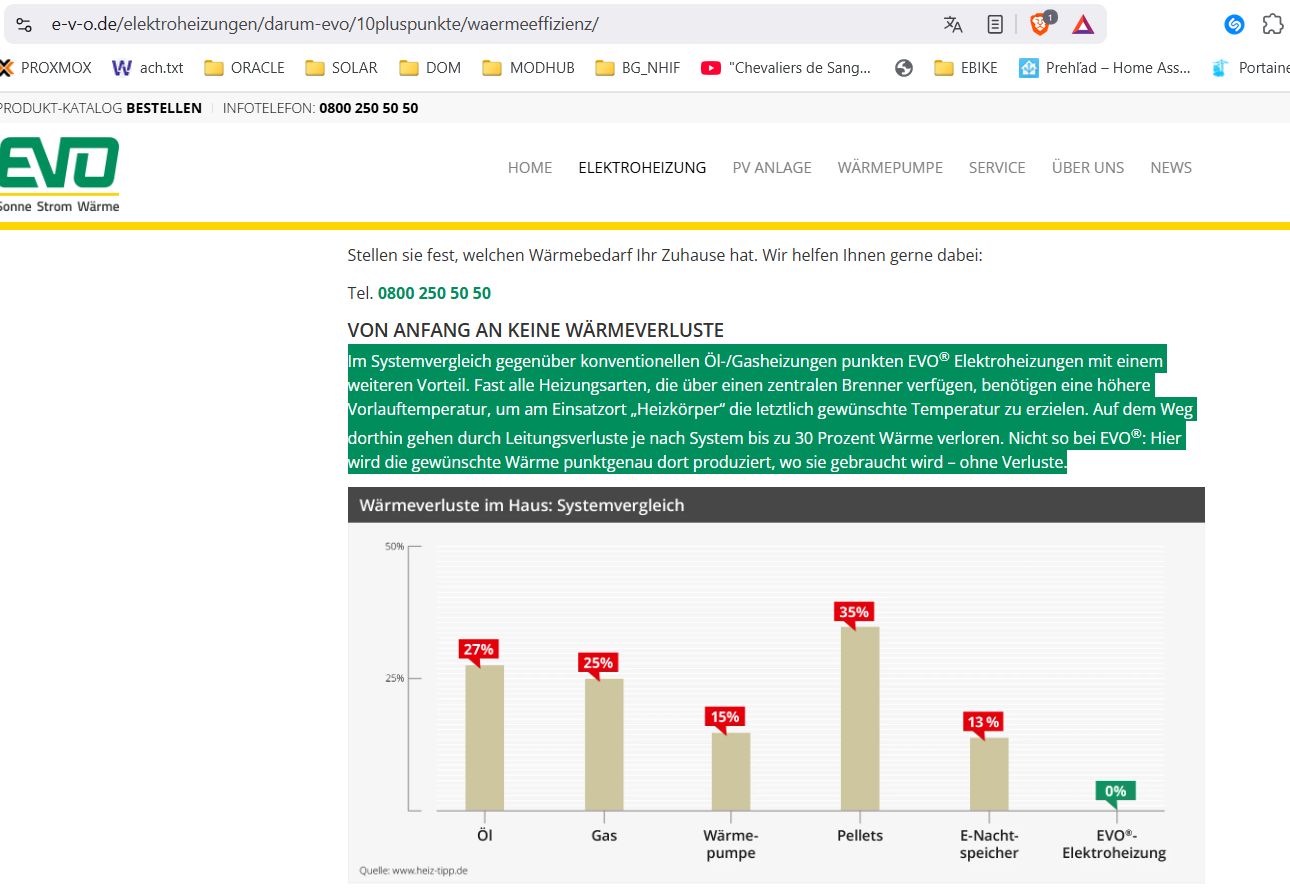Image resolution: width=1290 pixels, height=892 pixels.
Task: Expand the MODHUB bookmark folder
Action: coord(528,68)
